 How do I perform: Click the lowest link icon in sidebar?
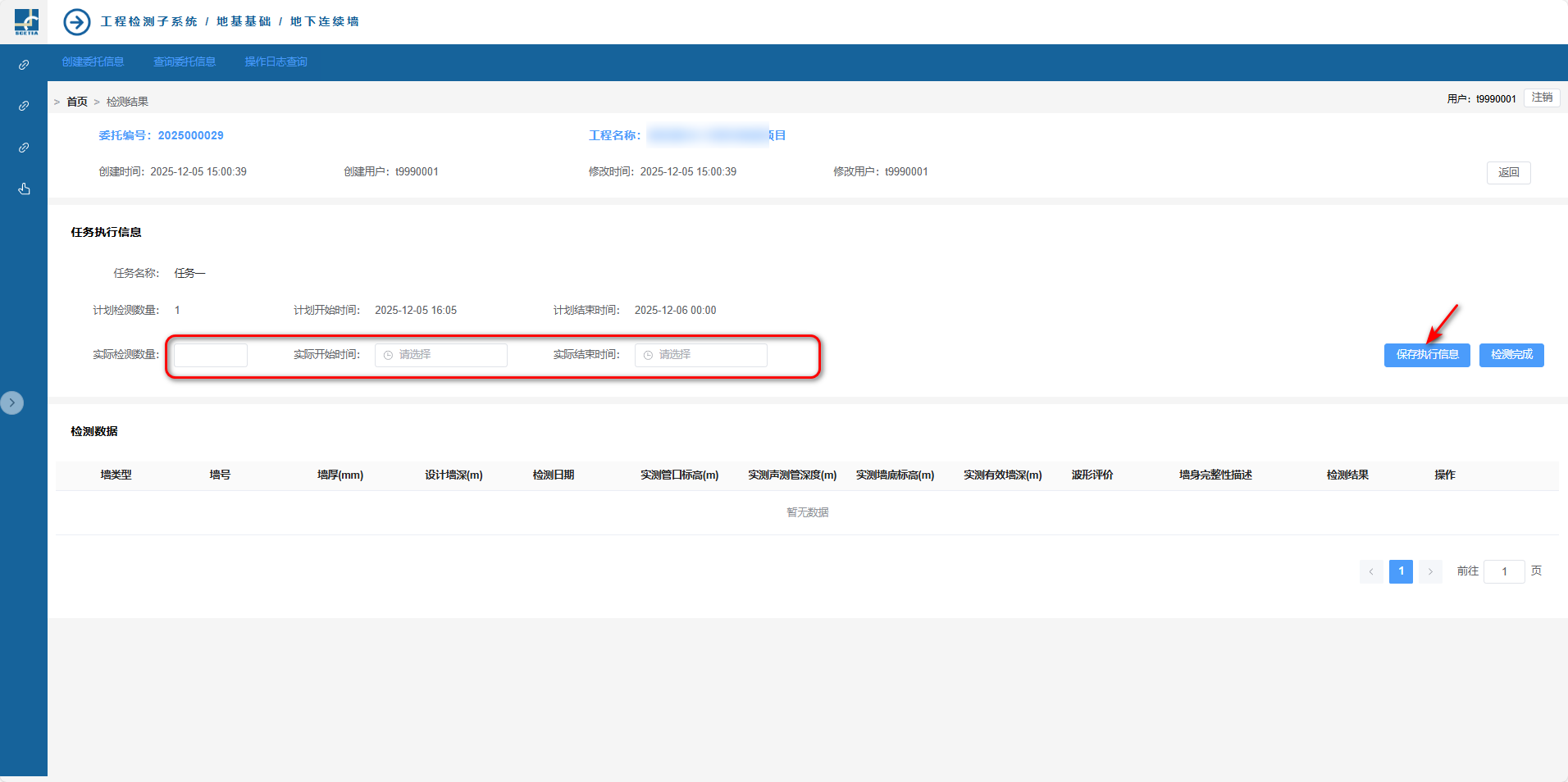[24, 148]
